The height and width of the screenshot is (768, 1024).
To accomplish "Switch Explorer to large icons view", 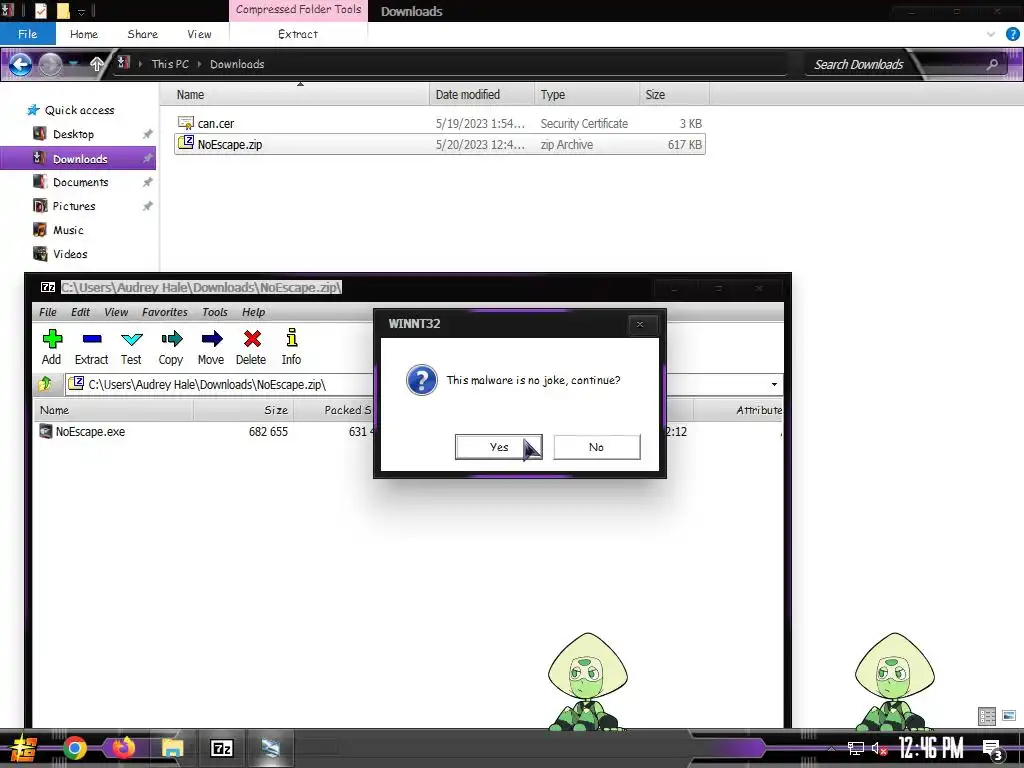I will pyautogui.click(x=1009, y=716).
